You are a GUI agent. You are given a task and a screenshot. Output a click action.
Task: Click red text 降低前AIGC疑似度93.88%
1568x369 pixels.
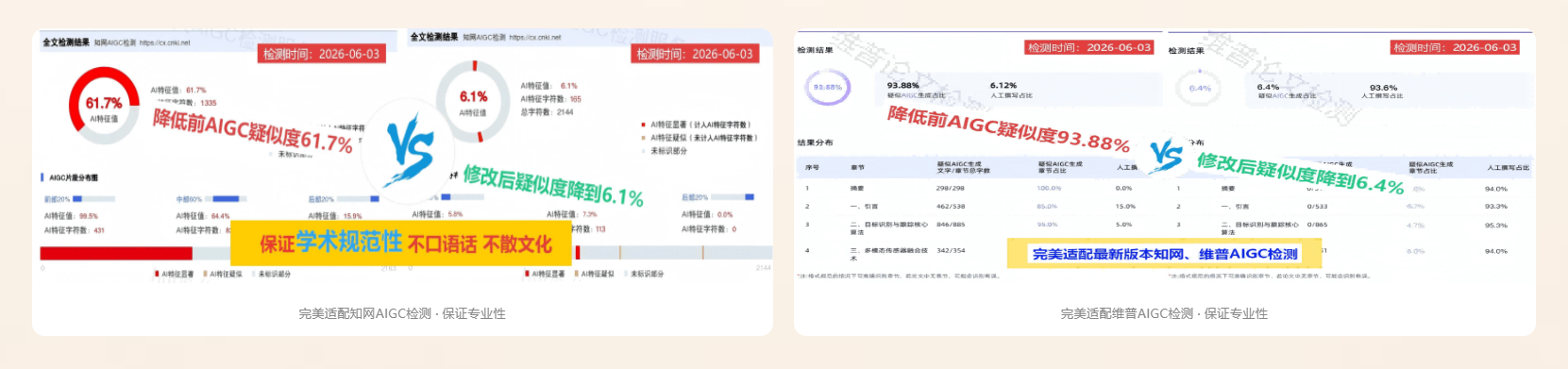1008,128
